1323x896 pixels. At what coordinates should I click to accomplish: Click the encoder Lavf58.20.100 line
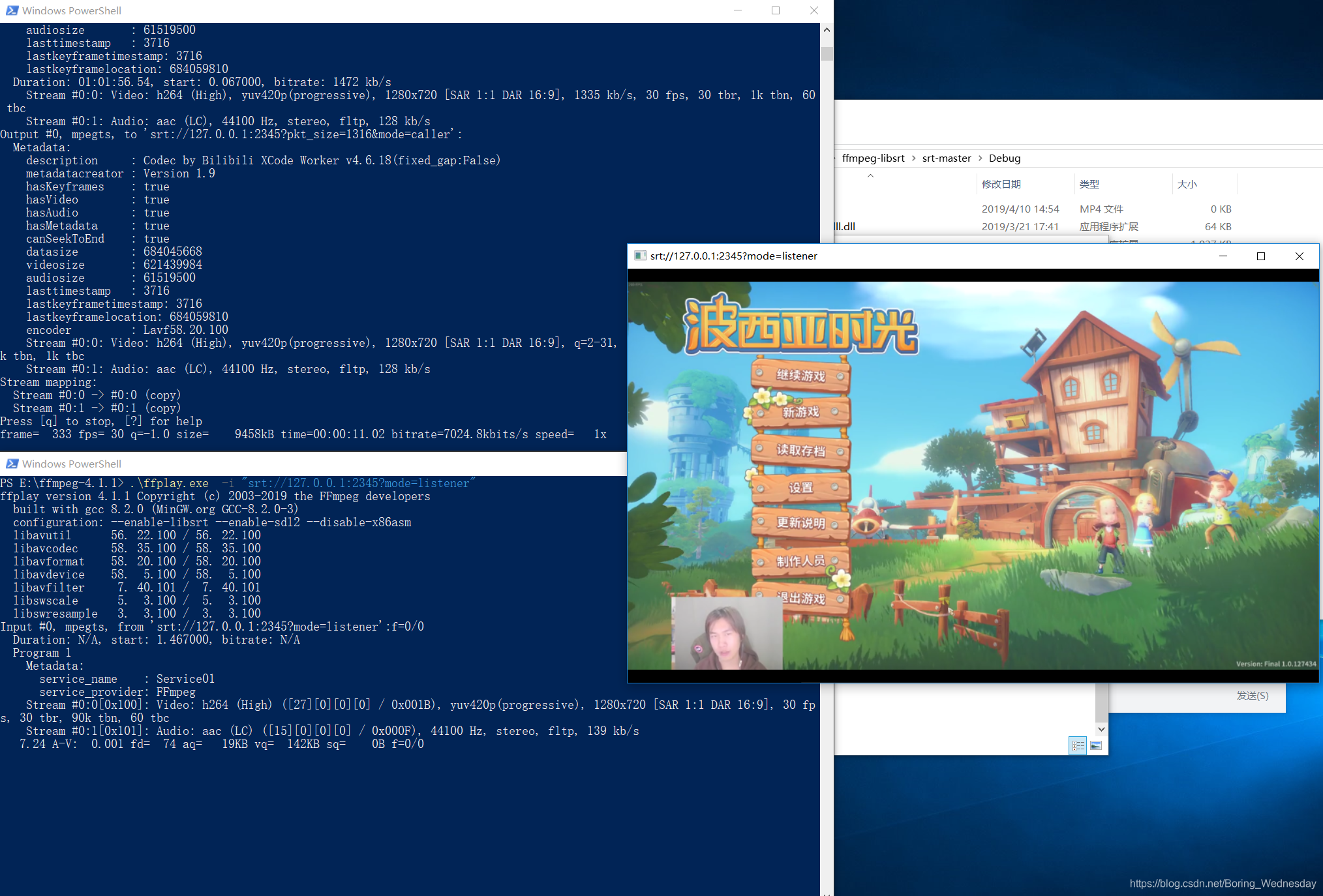pyautogui.click(x=127, y=330)
